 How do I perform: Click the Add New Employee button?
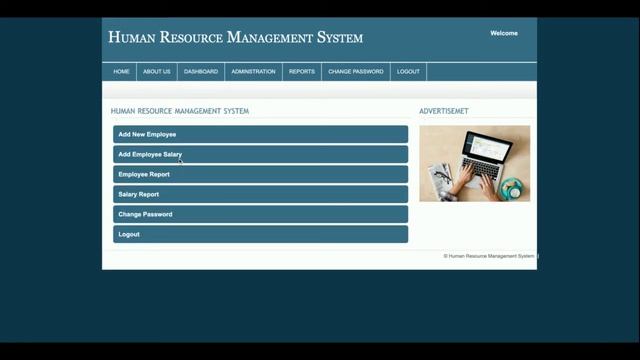click(x=260, y=134)
